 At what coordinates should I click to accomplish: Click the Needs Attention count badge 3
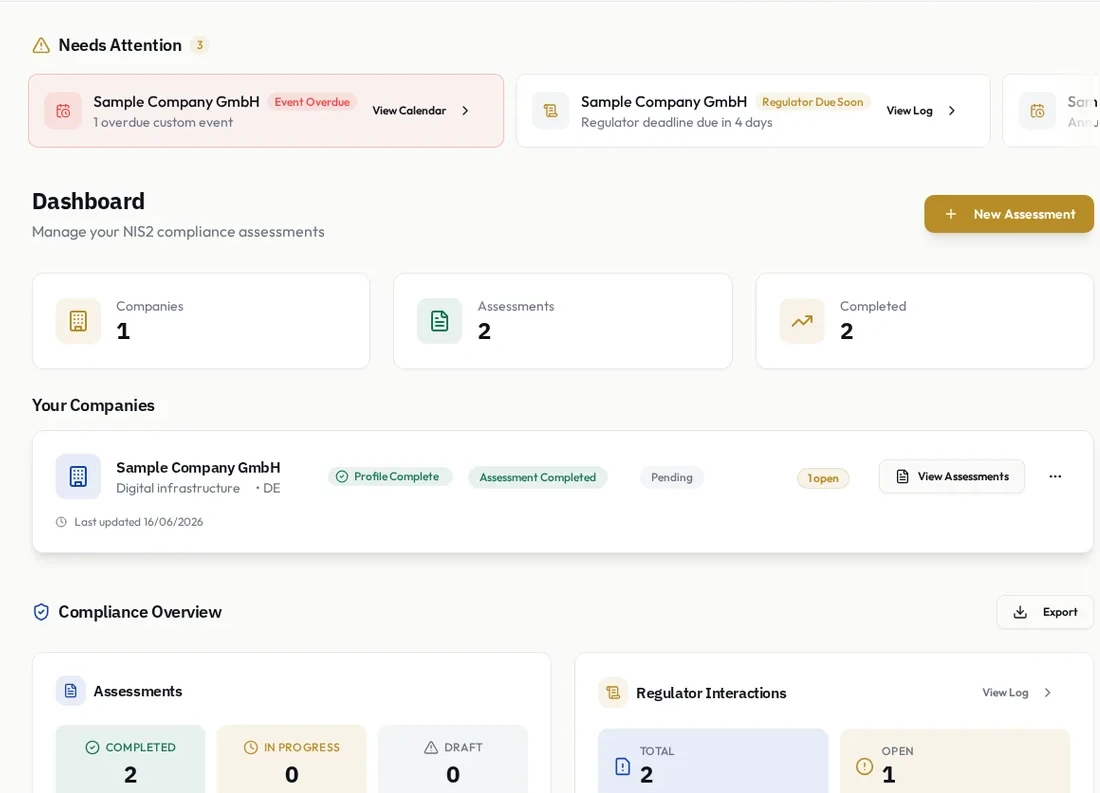coord(200,45)
